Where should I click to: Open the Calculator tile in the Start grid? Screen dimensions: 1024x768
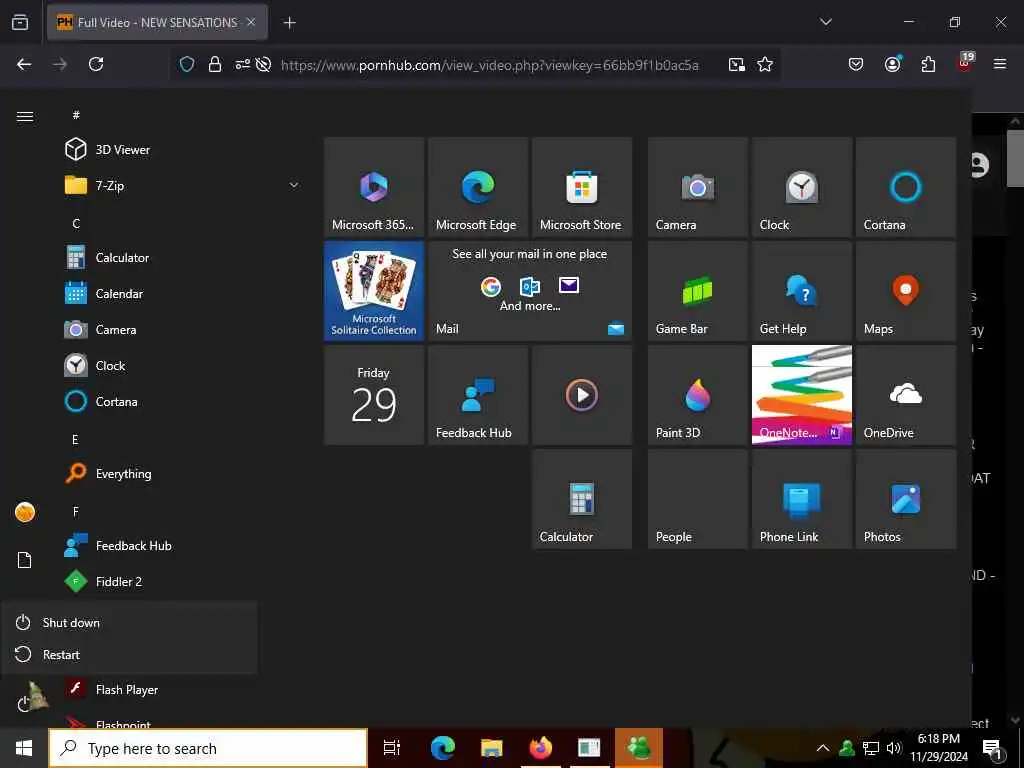point(581,499)
